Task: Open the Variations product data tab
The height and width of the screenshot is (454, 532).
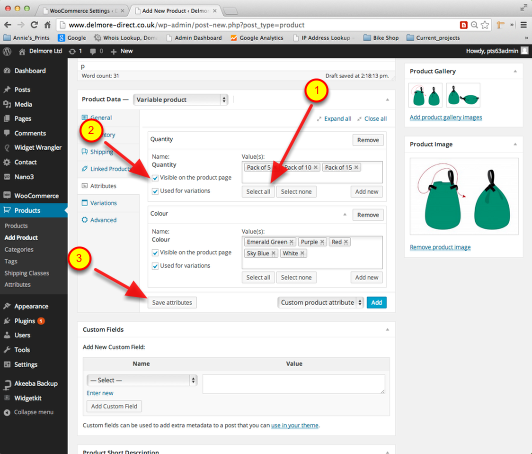Action: click(x=103, y=203)
